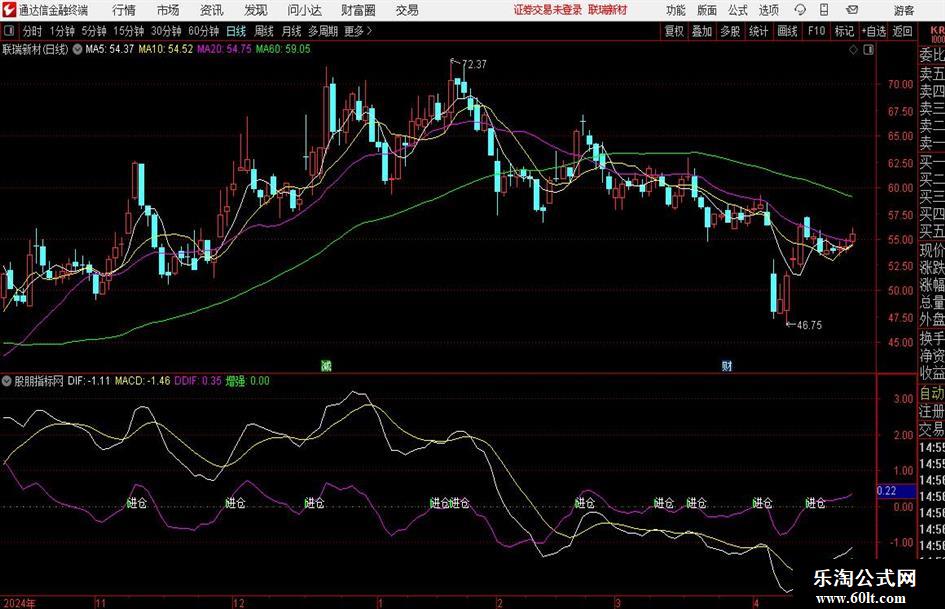Select the 日线 daily period tab
The image size is (945, 609).
[236, 31]
